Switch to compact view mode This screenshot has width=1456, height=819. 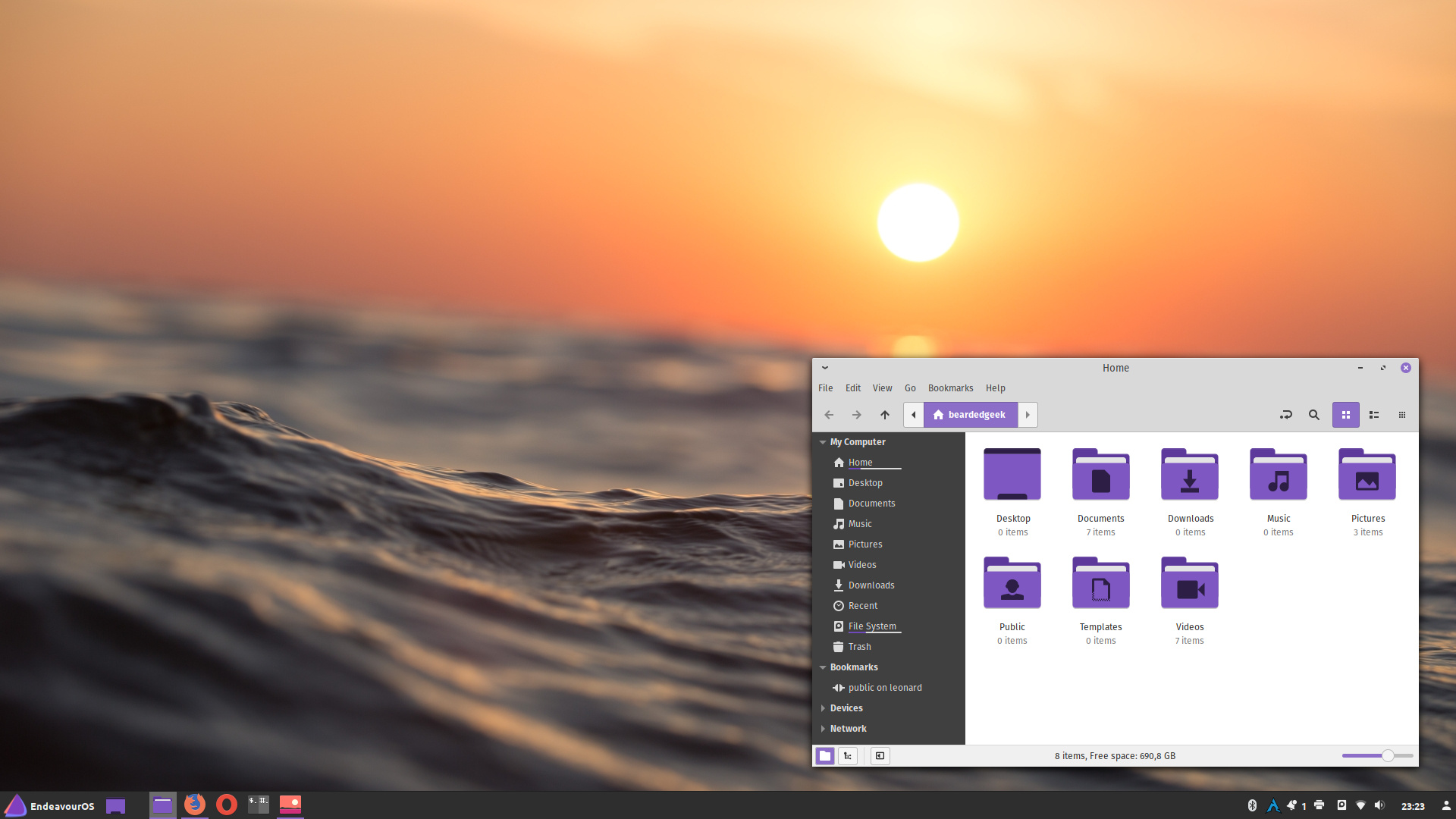[x=1401, y=415]
